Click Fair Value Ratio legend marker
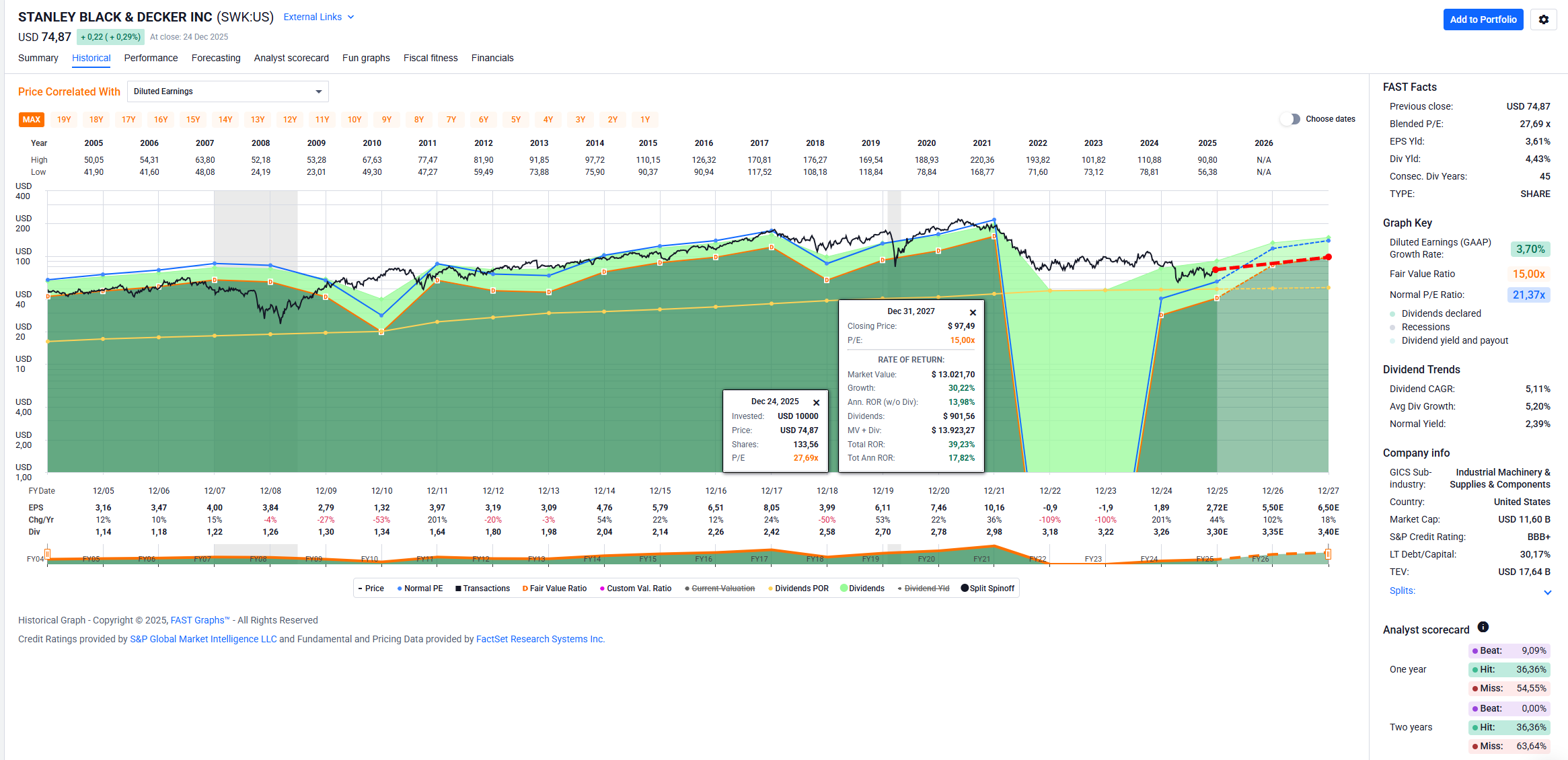The image size is (1568, 760). [525, 588]
